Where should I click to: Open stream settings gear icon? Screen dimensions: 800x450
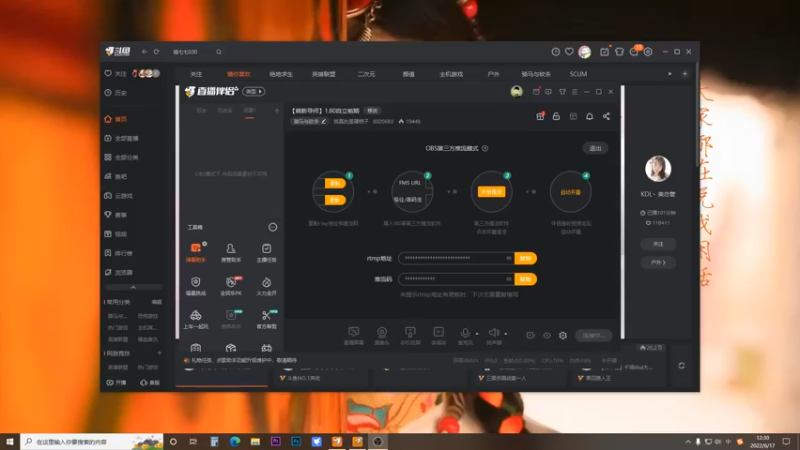tap(563, 335)
